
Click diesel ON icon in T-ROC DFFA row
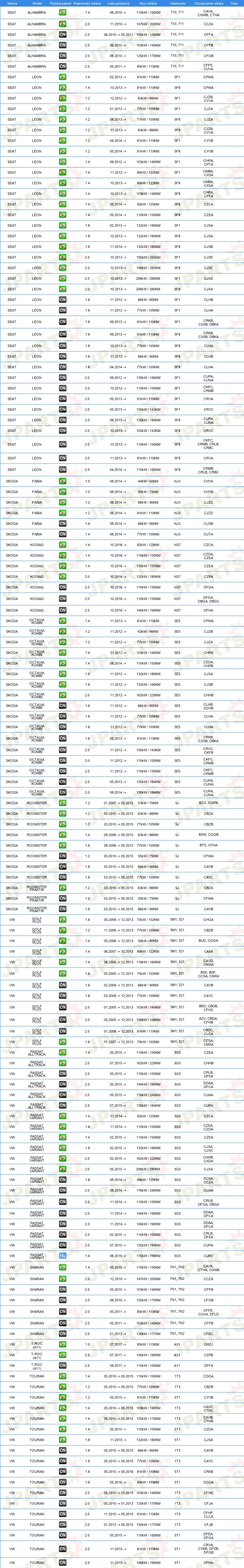point(63,1366)
